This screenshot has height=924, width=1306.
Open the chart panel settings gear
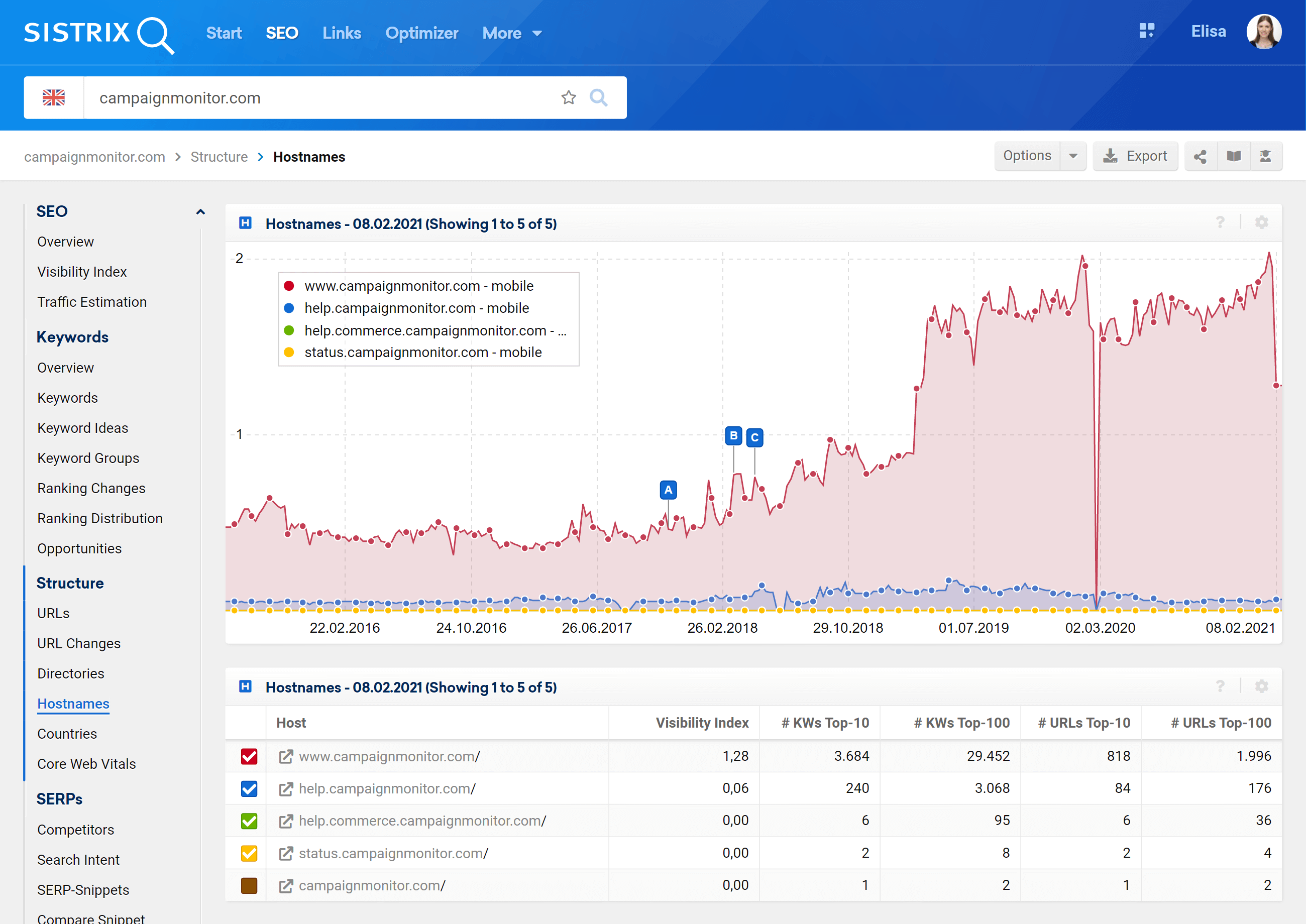click(1262, 222)
